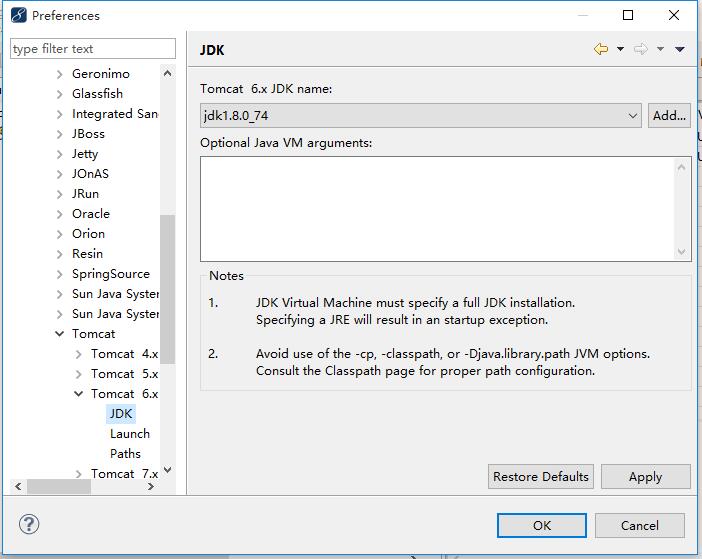Open the back history dropdown arrow

pos(621,48)
